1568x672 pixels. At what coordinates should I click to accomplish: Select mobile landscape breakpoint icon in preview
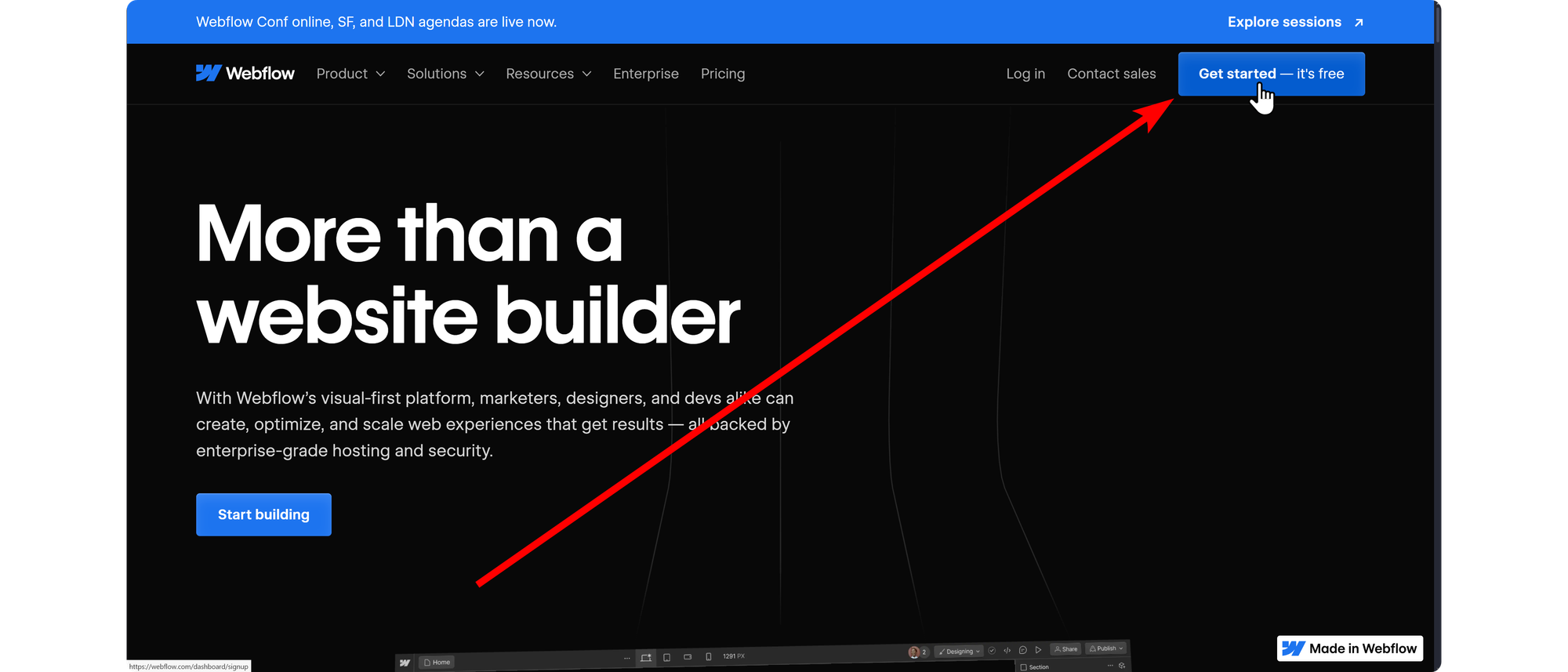coord(688,657)
